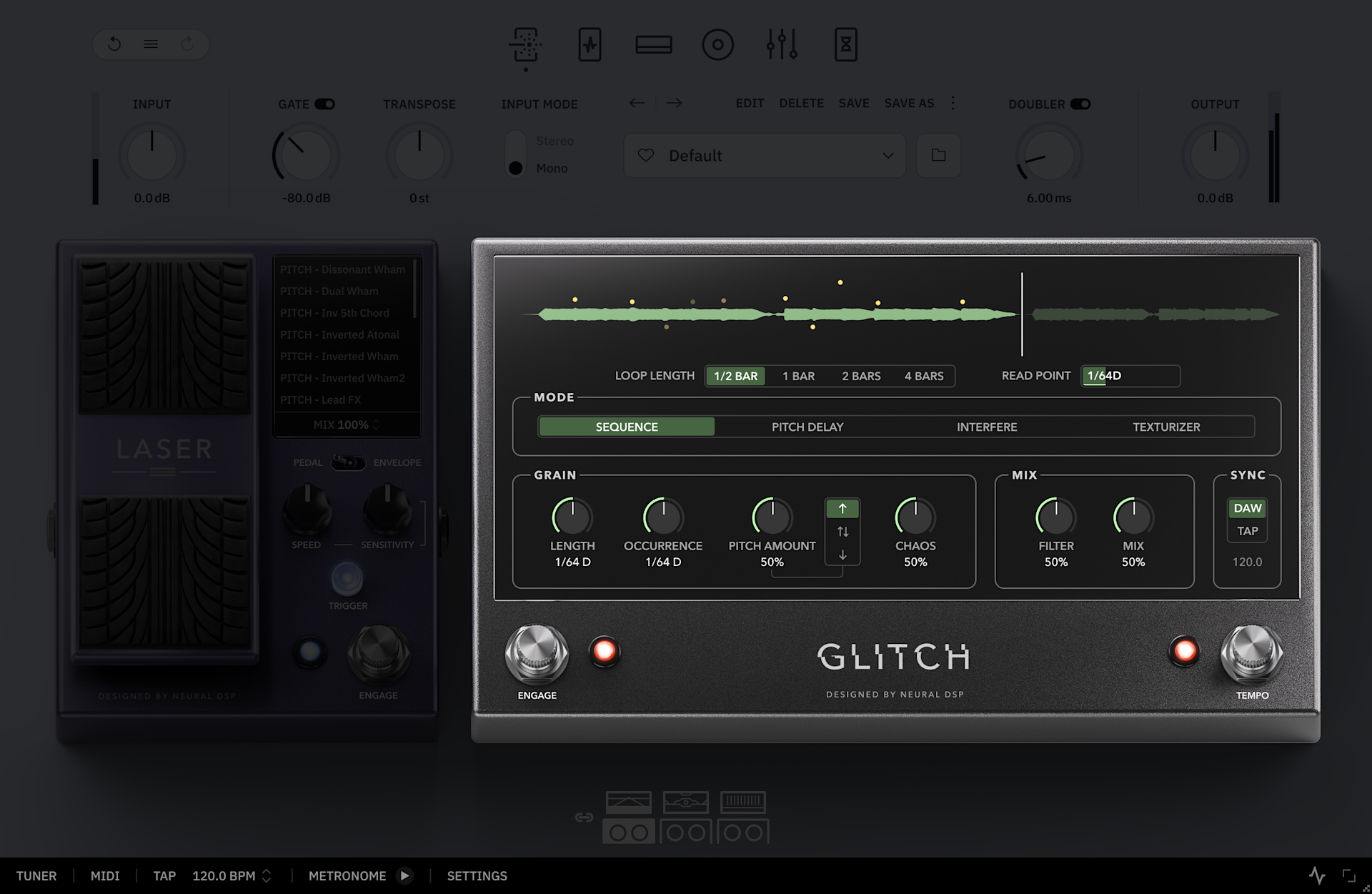Favorite the Default preset heart icon
Image resolution: width=1372 pixels, height=894 pixels.
646,155
